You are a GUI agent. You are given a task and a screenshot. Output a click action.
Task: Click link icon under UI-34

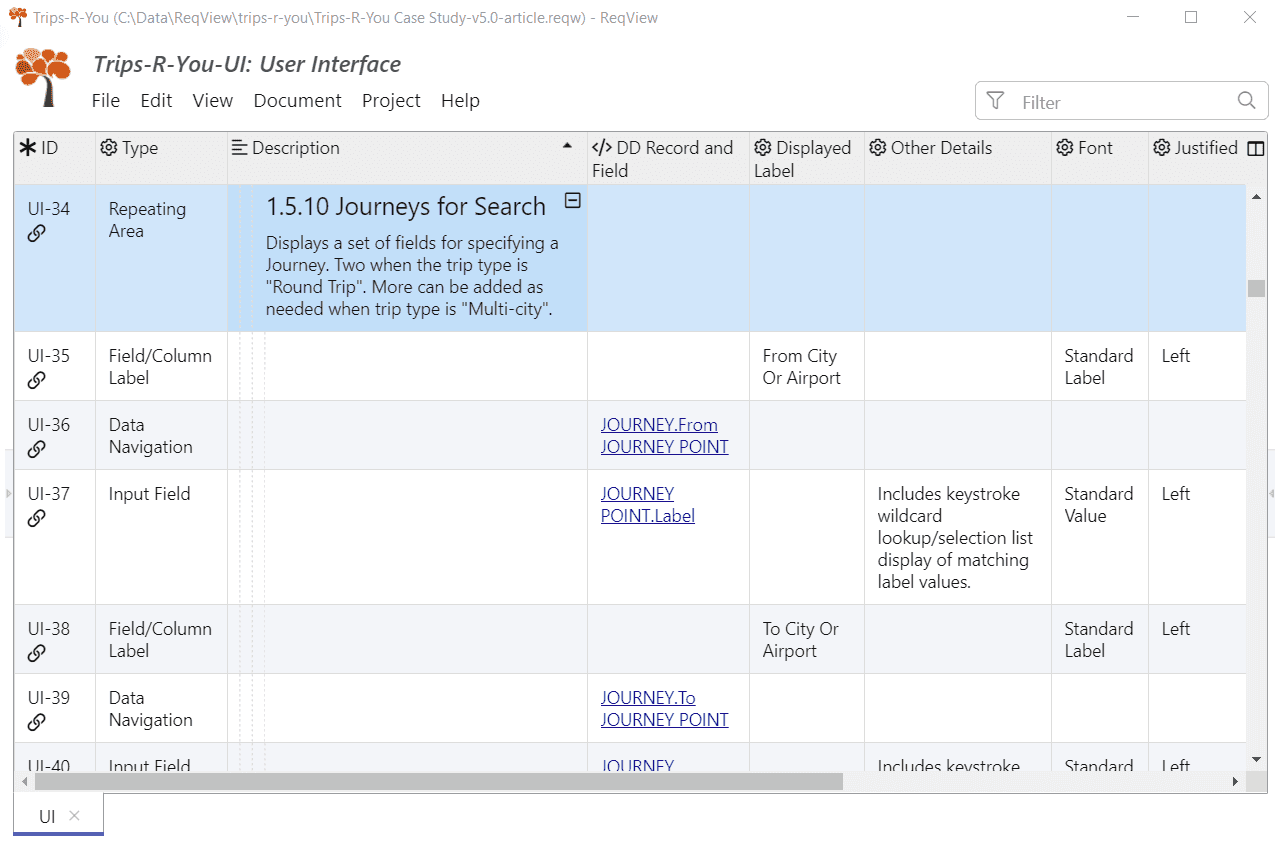click(x=37, y=233)
